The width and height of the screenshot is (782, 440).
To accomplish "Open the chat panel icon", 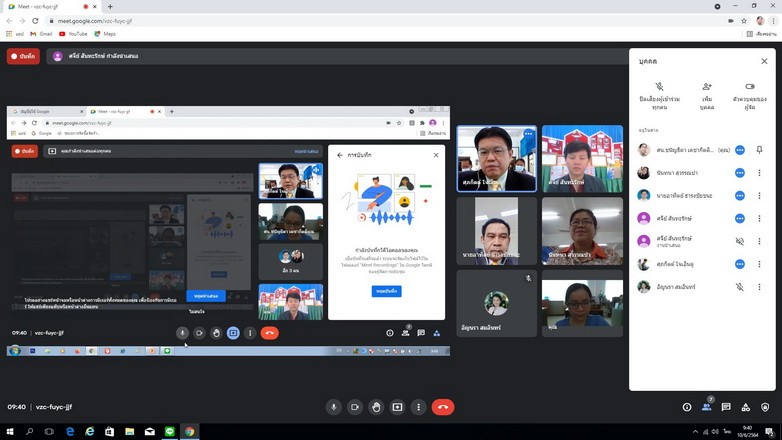I will pos(726,407).
